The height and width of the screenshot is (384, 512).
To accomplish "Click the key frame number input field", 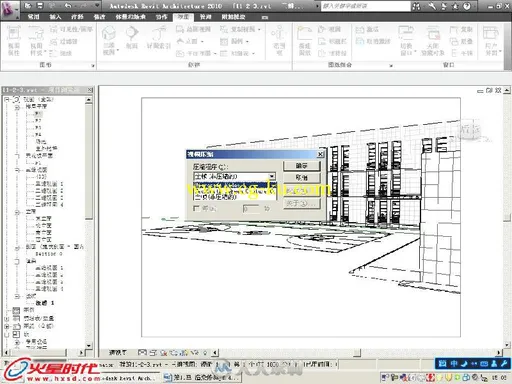I will 251,209.
